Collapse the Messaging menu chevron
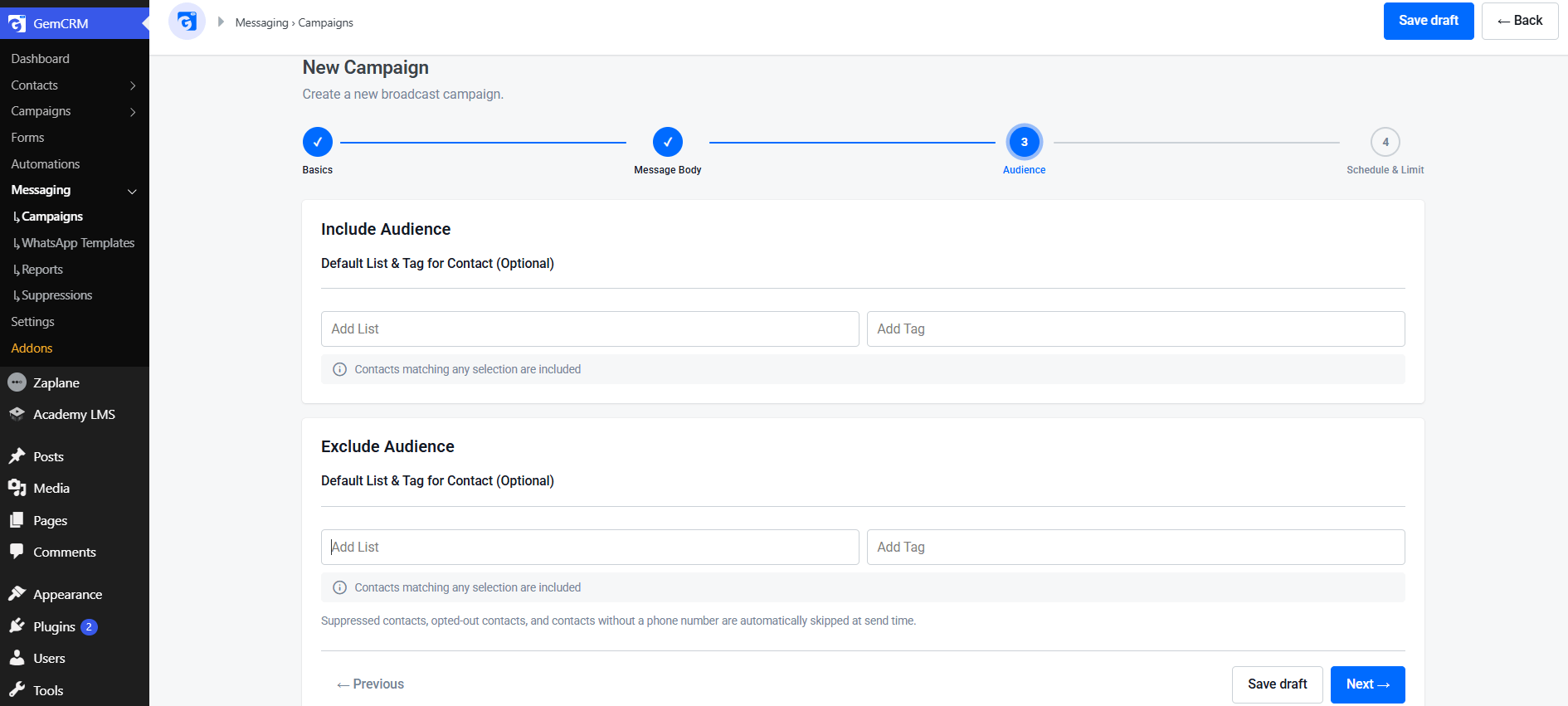The height and width of the screenshot is (706, 1568). pyautogui.click(x=133, y=191)
